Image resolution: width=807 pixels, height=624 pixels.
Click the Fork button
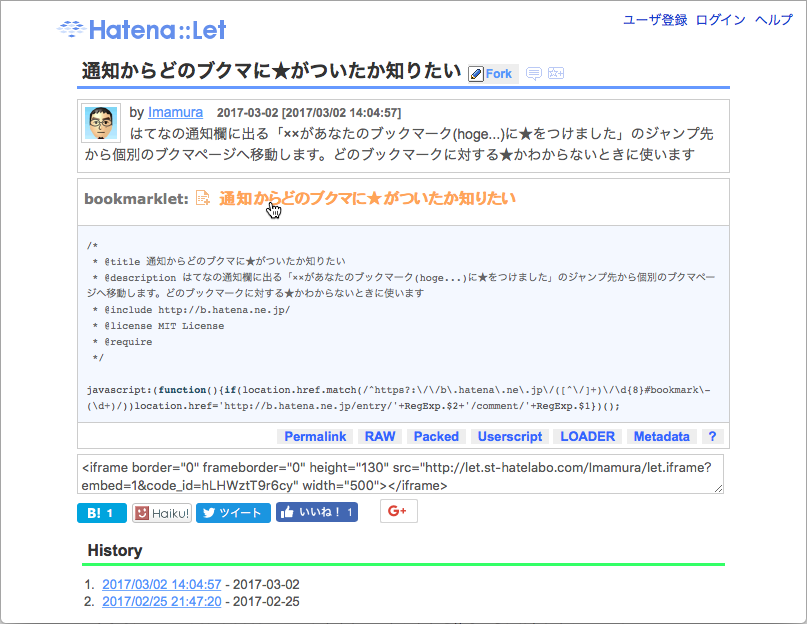pos(493,74)
